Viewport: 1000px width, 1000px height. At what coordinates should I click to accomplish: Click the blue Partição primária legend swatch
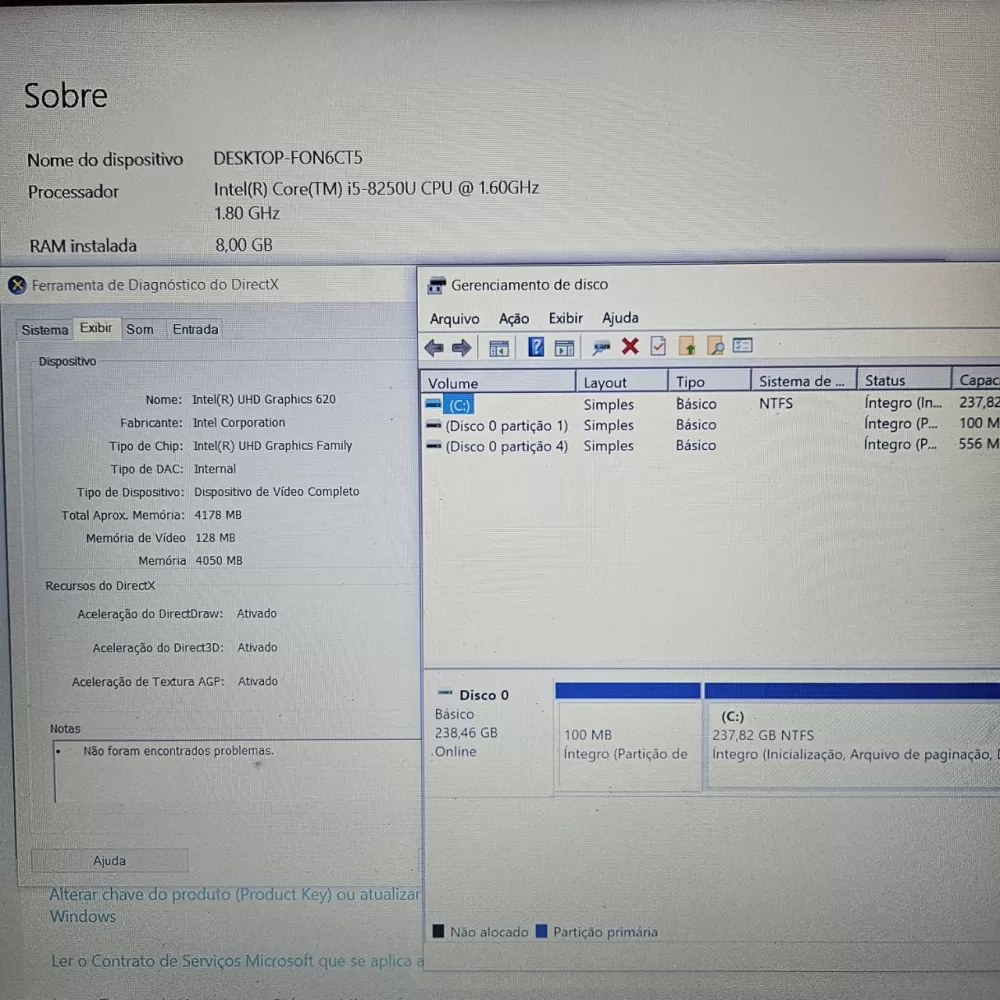pyautogui.click(x=541, y=931)
